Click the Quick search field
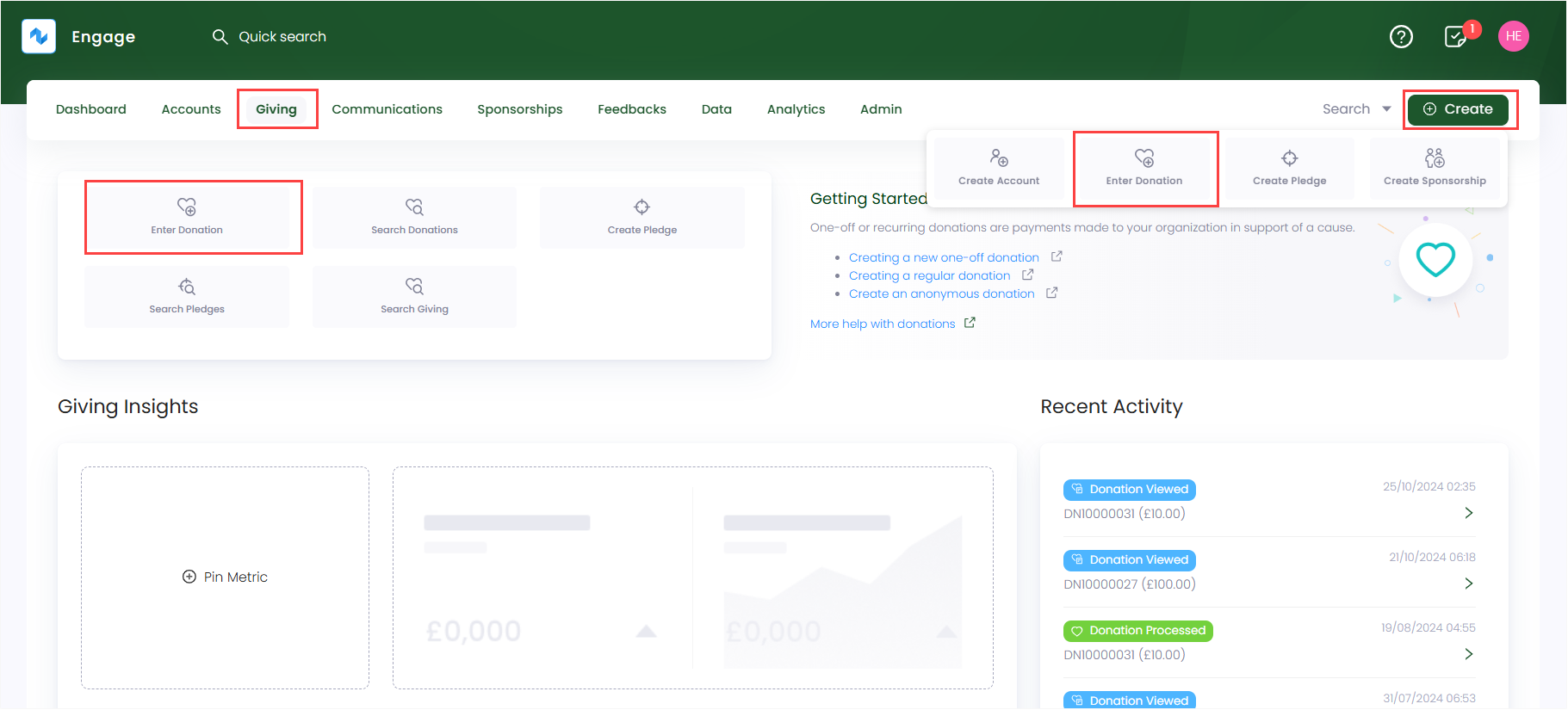The width and height of the screenshot is (1568, 710). click(x=282, y=36)
